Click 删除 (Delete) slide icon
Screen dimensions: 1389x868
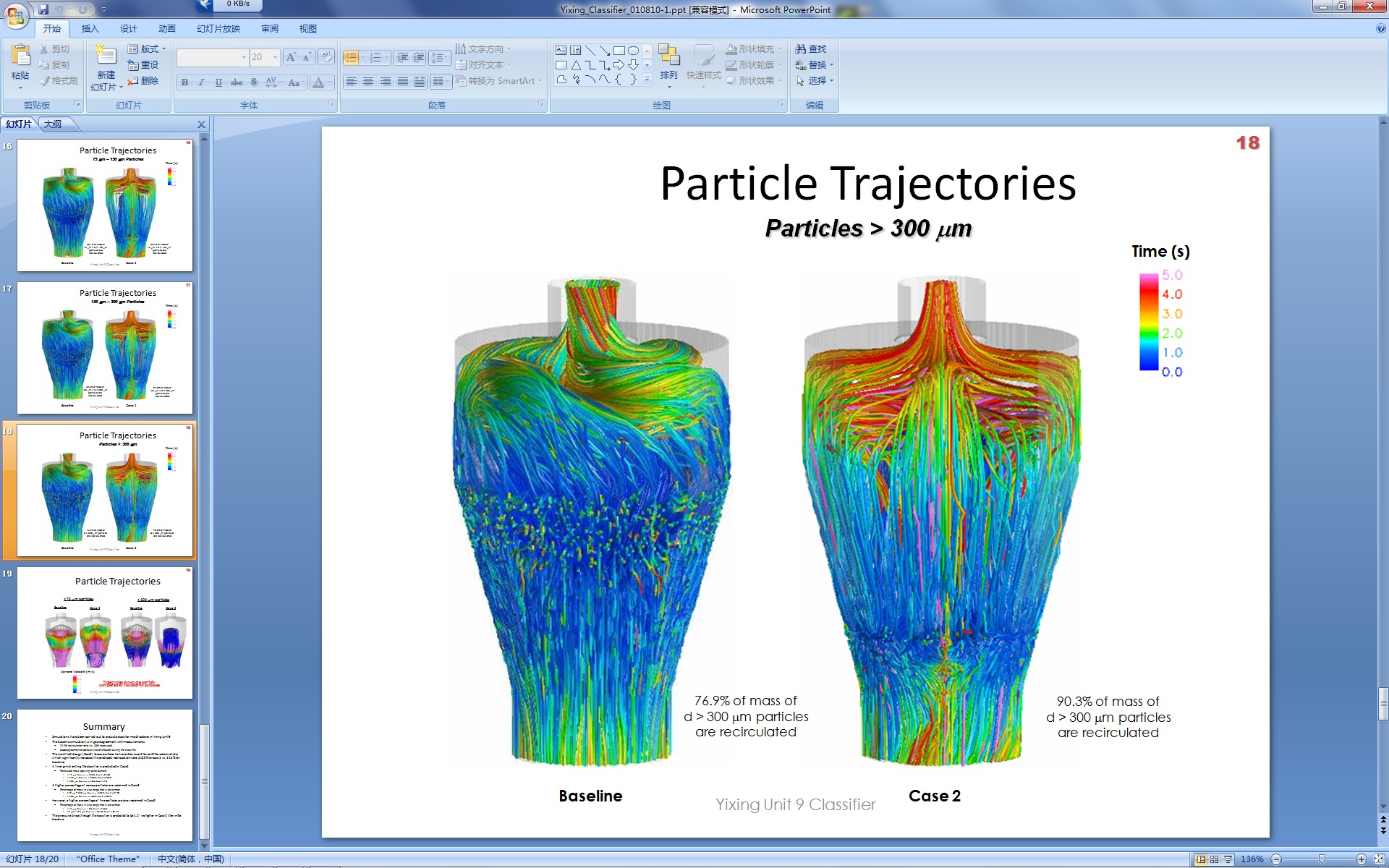[143, 81]
